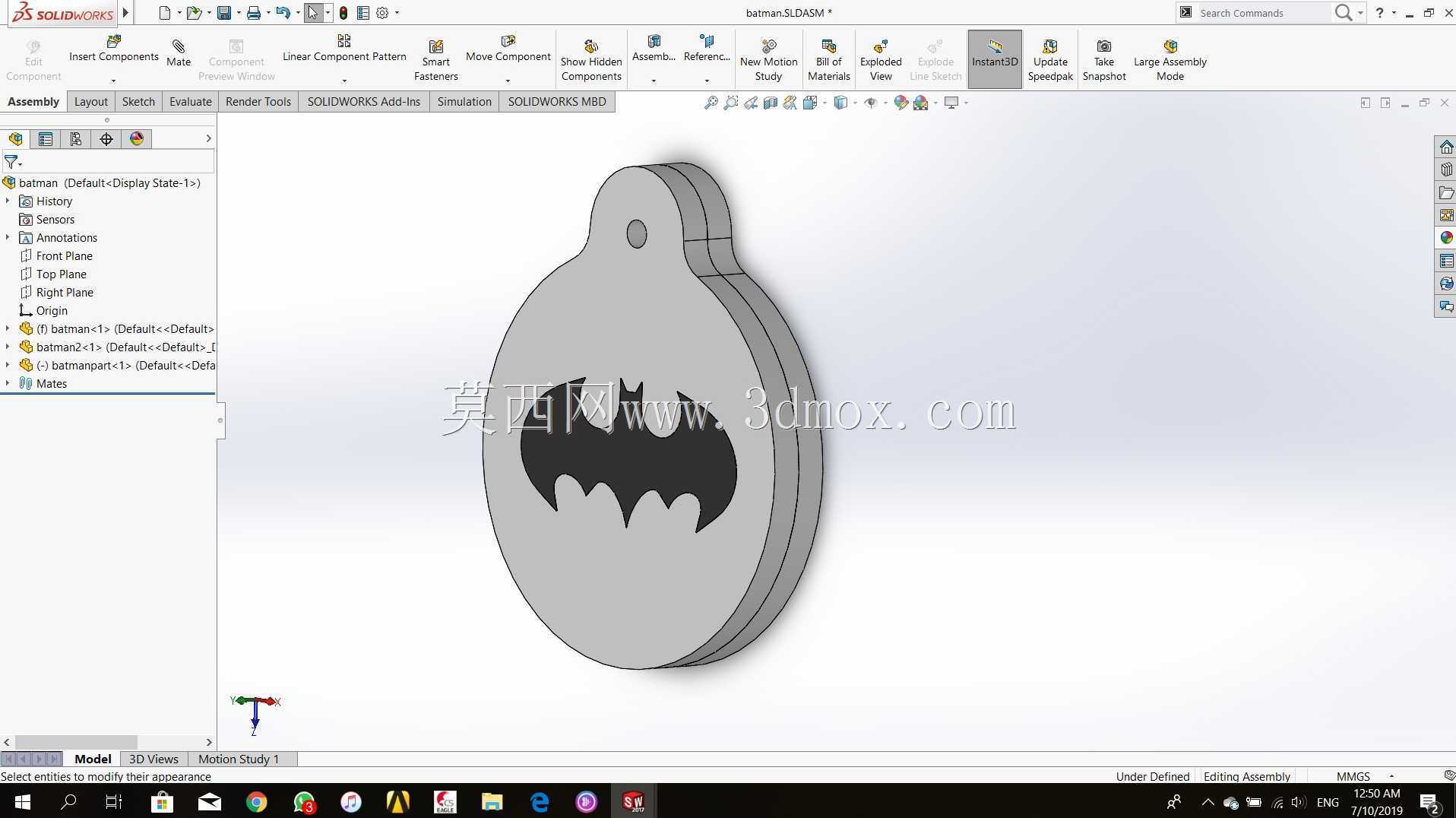Expand the batman<1> component

[x=8, y=328]
